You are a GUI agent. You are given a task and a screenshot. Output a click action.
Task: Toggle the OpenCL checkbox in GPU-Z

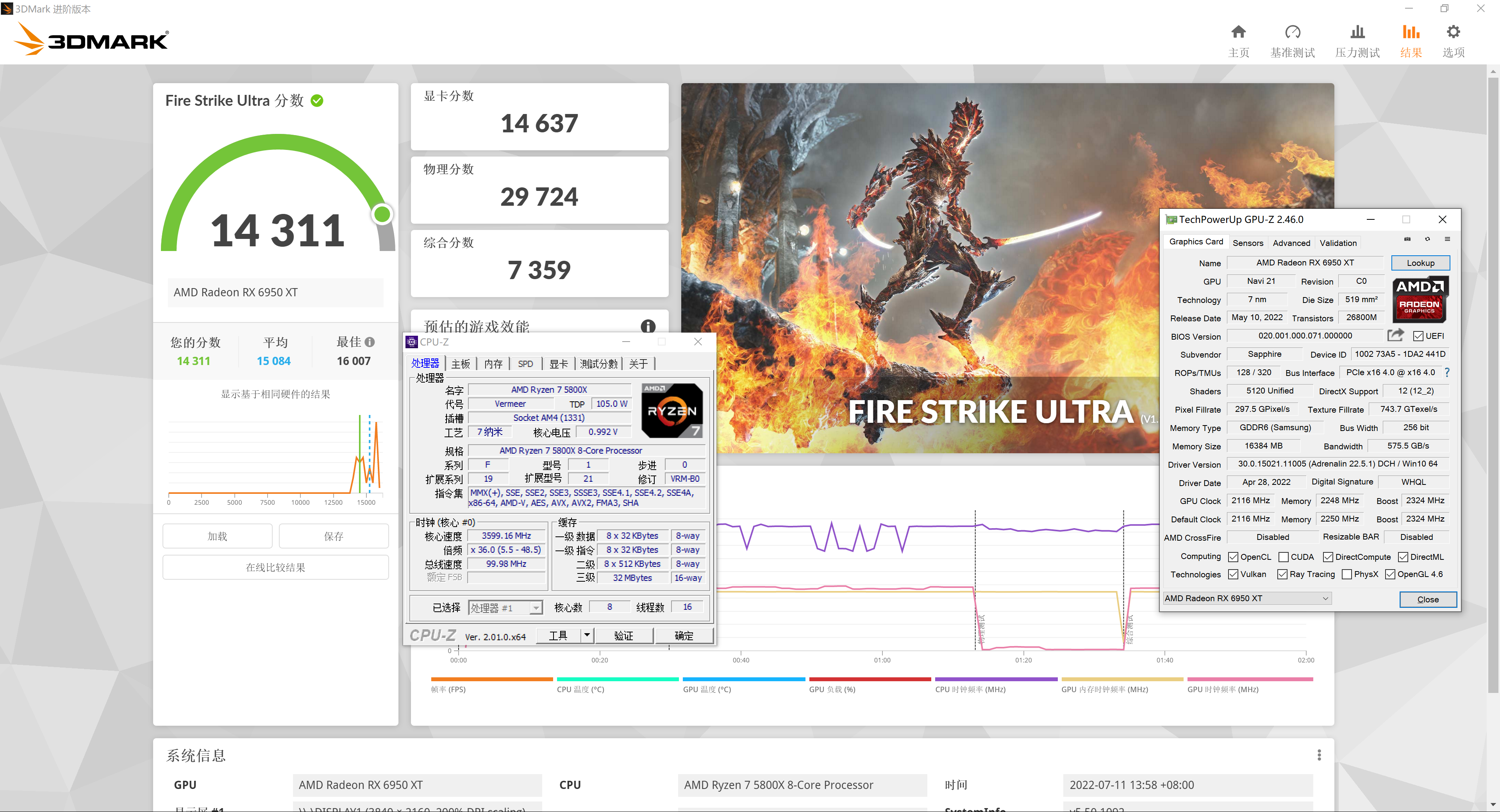(x=1233, y=557)
